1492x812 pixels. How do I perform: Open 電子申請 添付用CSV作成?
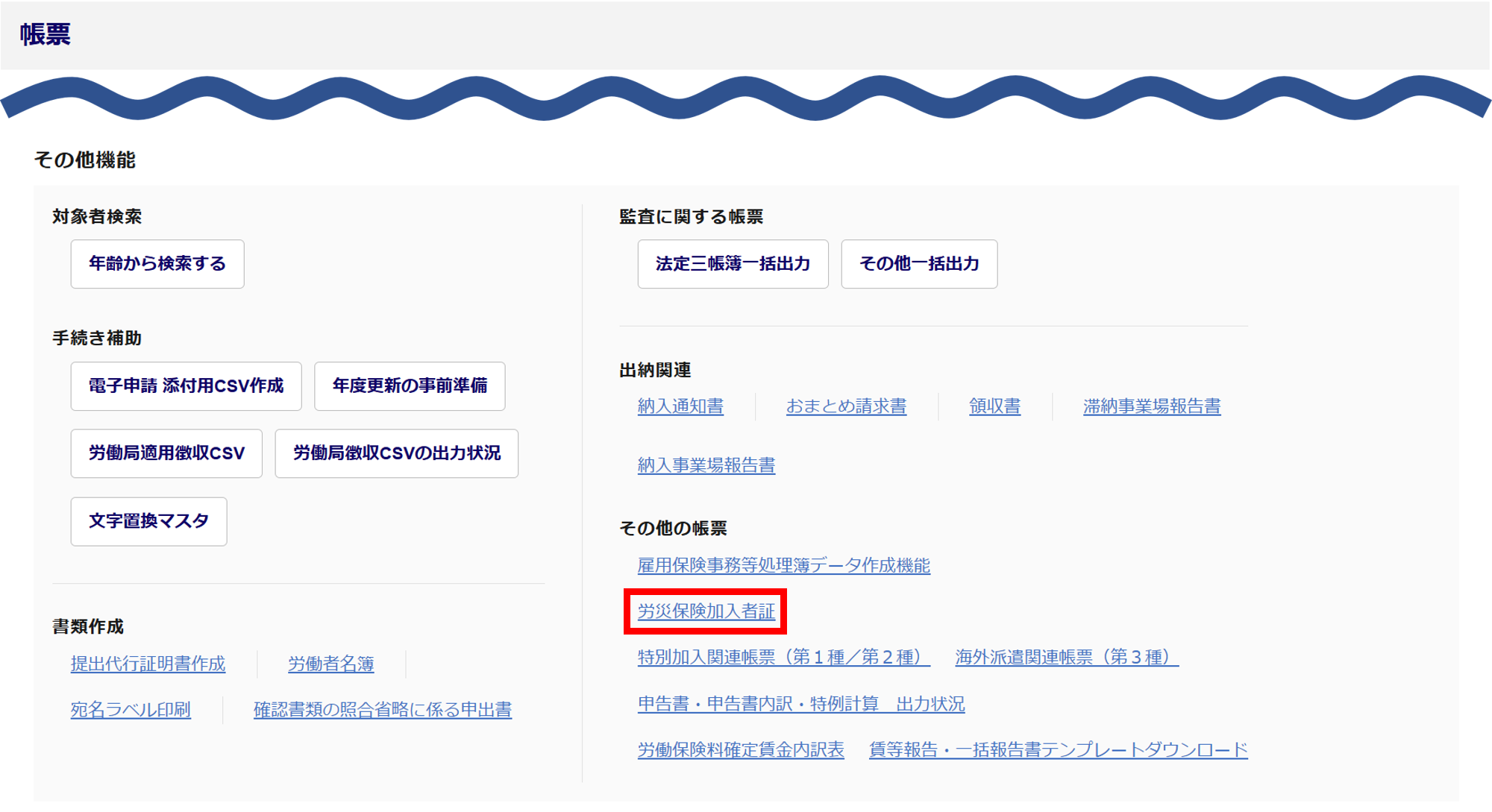tap(186, 386)
